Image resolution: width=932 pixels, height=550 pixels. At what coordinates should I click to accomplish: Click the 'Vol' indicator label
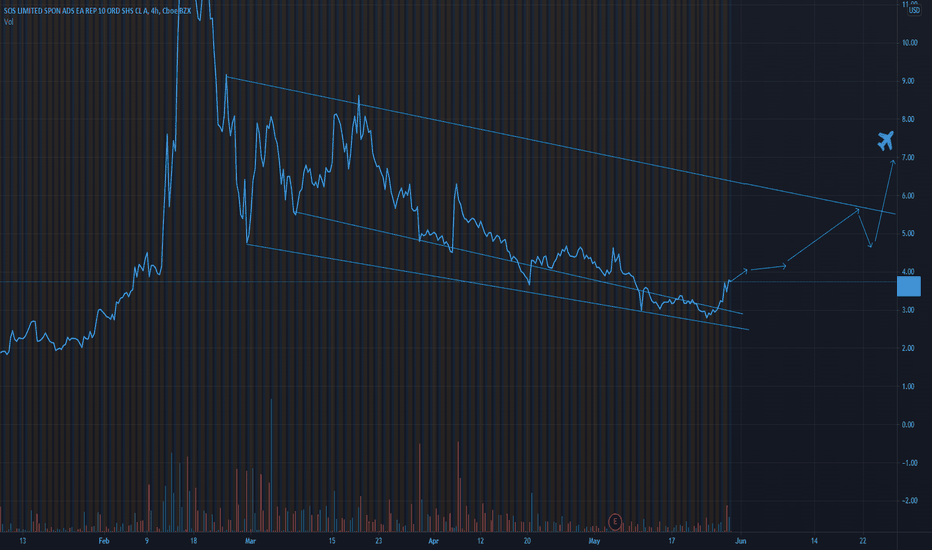[x=8, y=22]
